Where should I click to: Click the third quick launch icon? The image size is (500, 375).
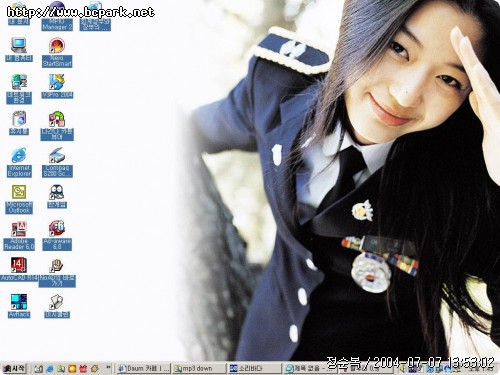tap(61, 369)
